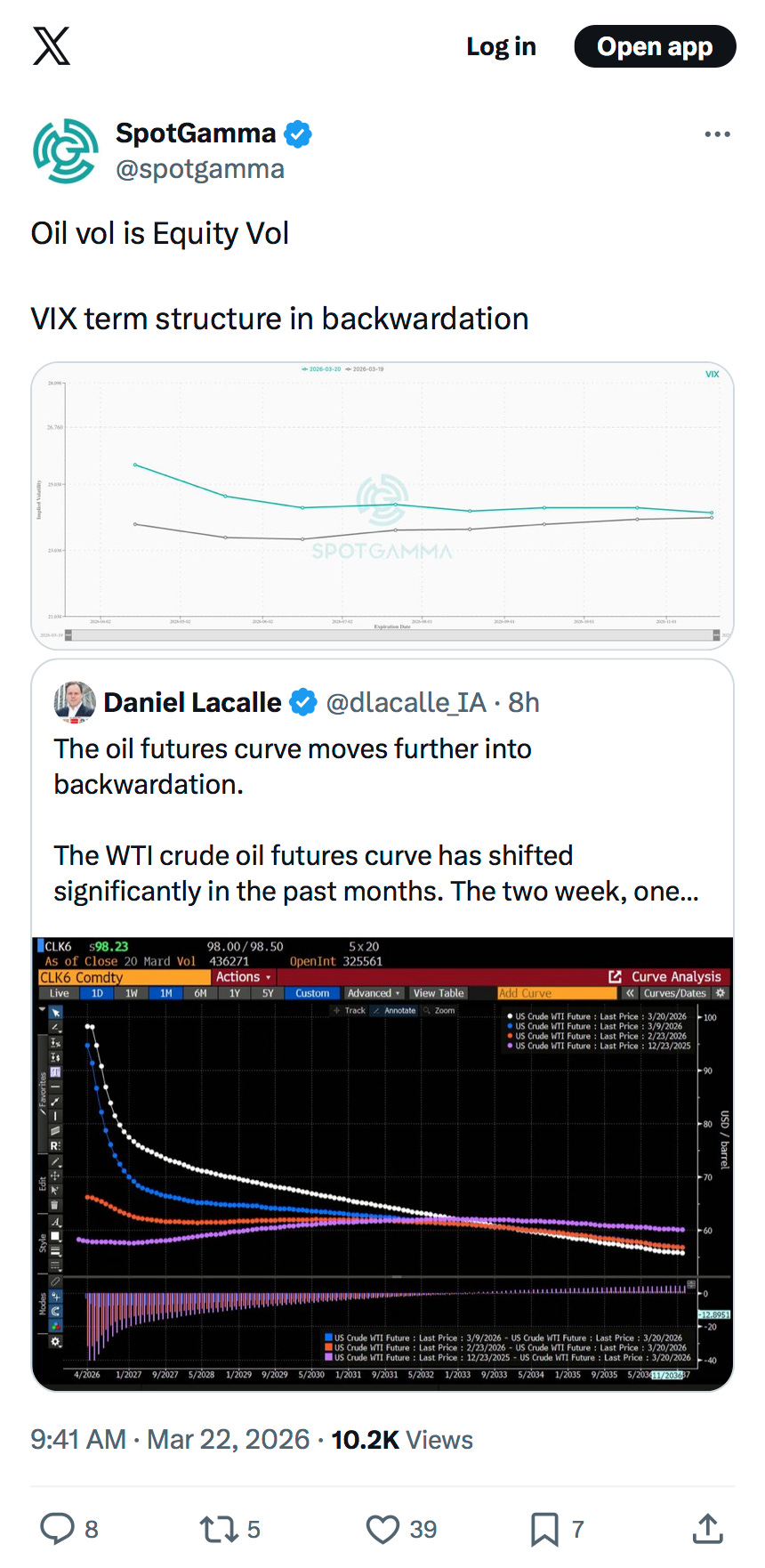Screen dimensions: 765x1568
Task: Enable the Custom date range option
Action: 311,992
